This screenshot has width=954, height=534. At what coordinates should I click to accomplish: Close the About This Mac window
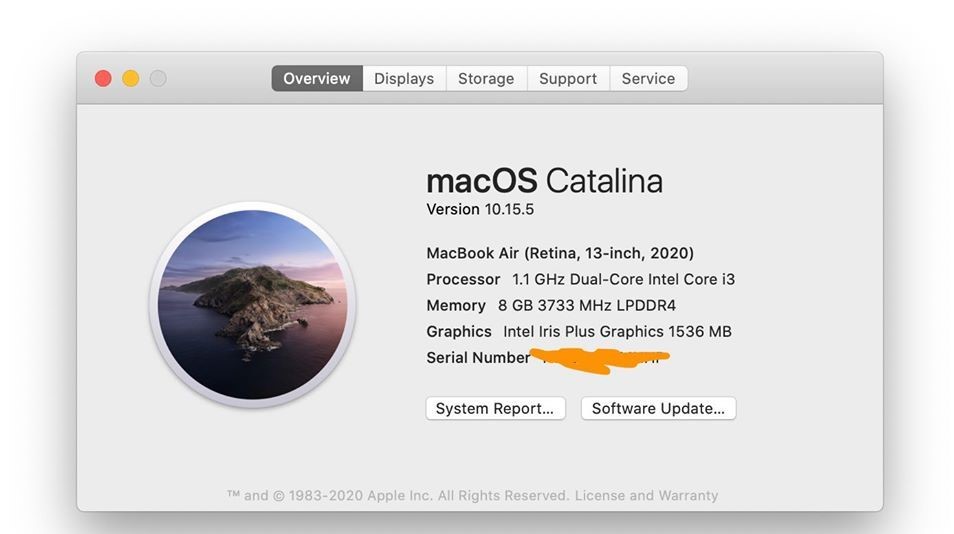click(x=103, y=78)
